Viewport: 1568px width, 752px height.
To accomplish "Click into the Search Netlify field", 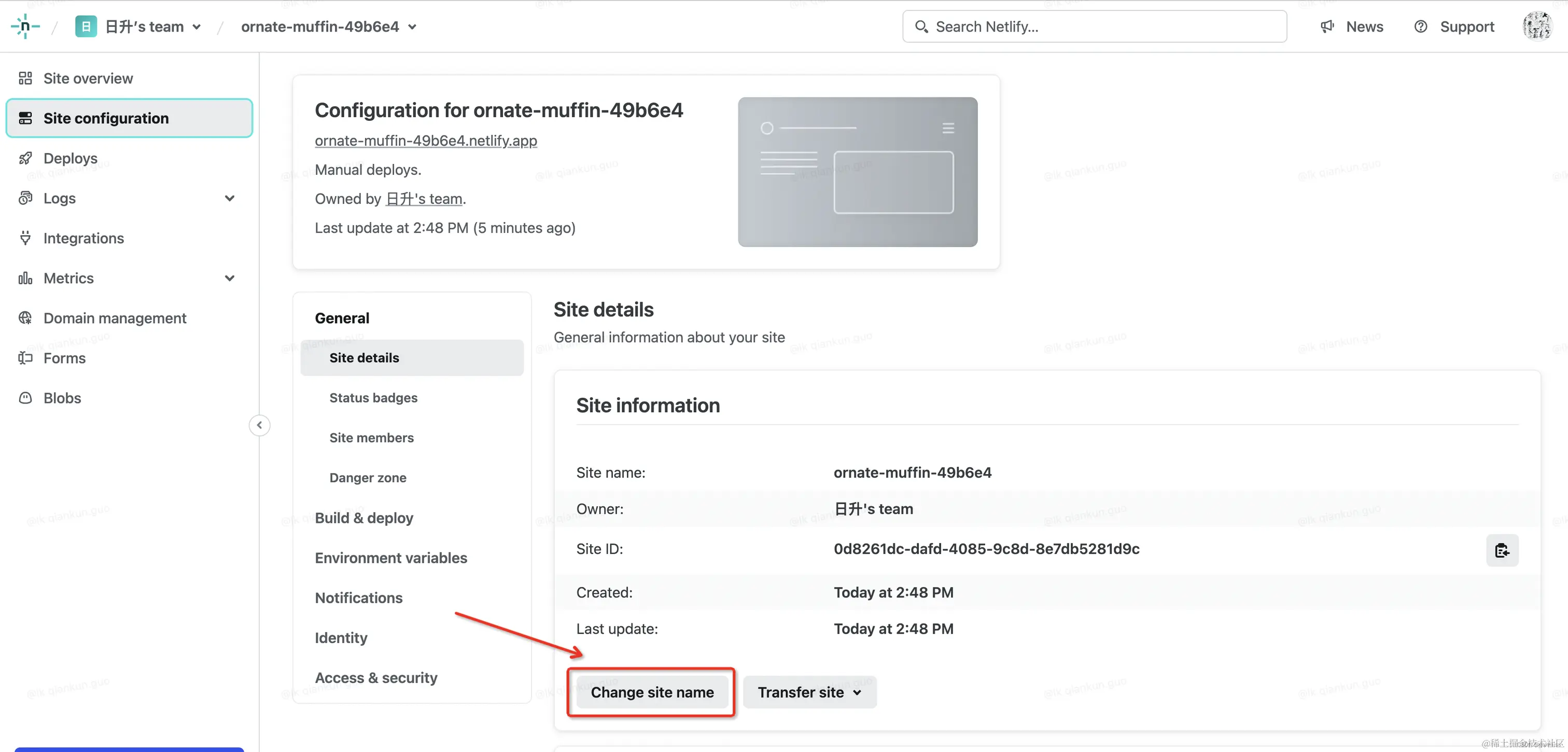I will point(1095,27).
